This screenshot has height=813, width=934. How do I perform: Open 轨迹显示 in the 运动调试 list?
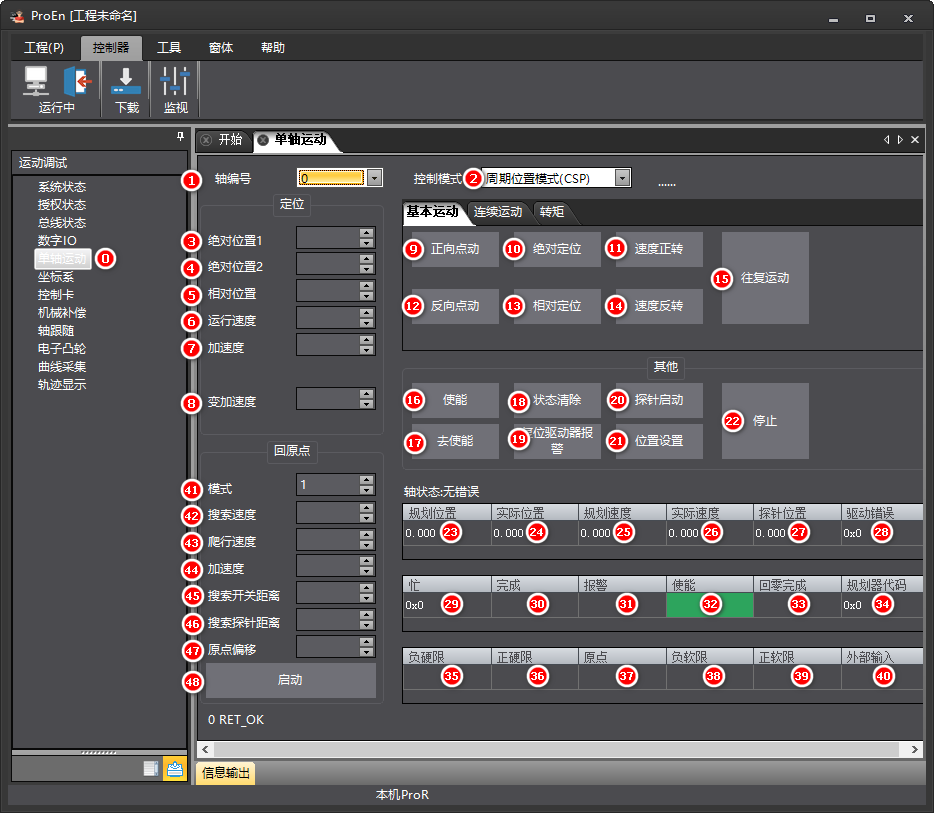[62, 385]
